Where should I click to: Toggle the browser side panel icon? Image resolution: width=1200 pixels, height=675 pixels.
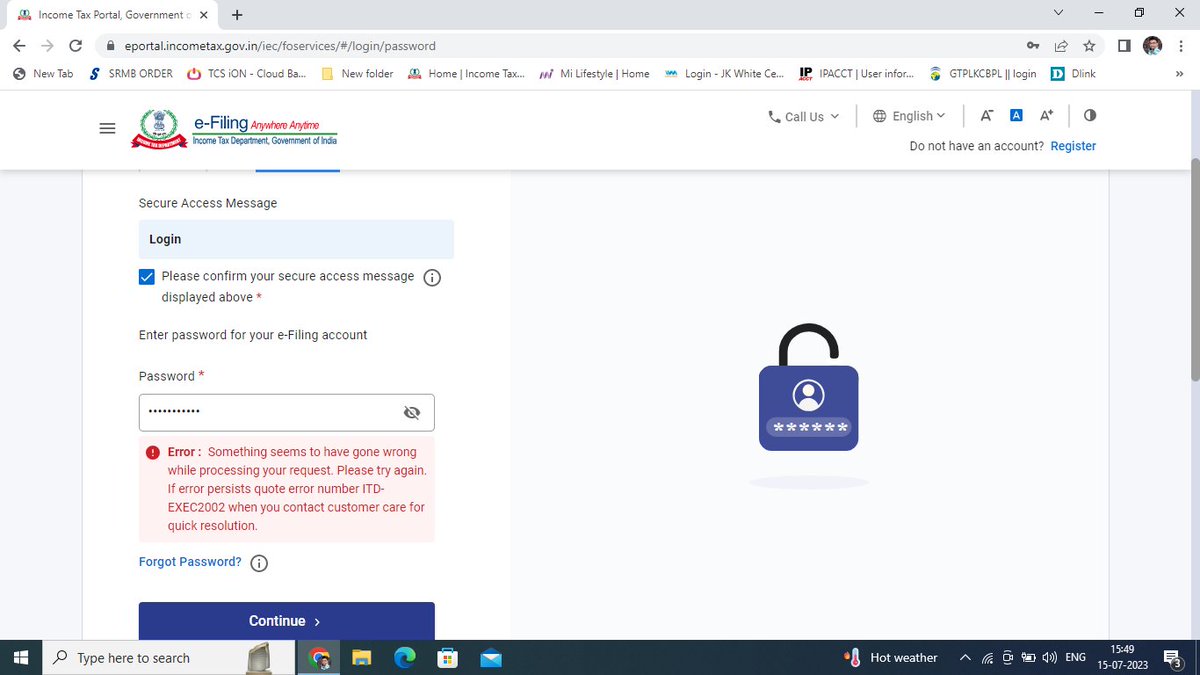[x=1124, y=46]
